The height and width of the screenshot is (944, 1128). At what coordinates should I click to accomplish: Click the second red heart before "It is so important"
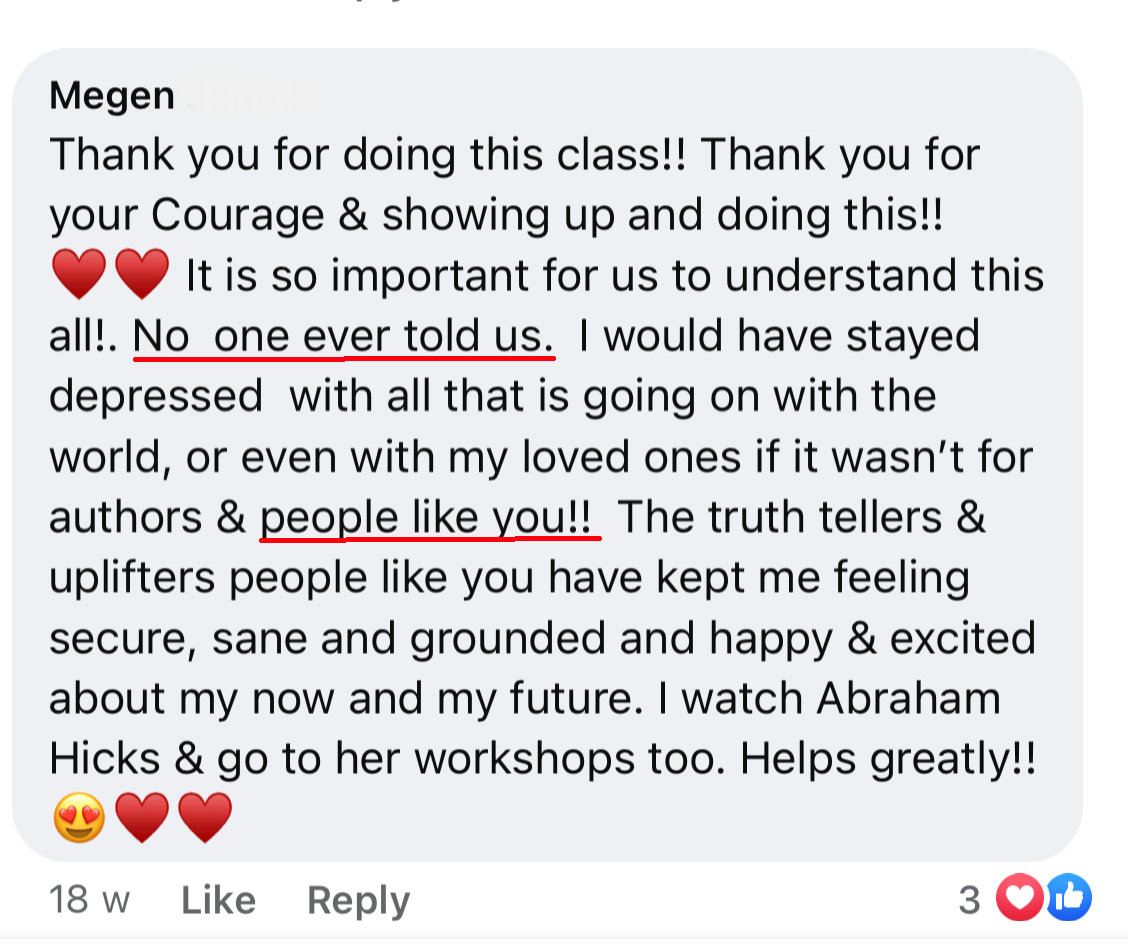[x=142, y=275]
